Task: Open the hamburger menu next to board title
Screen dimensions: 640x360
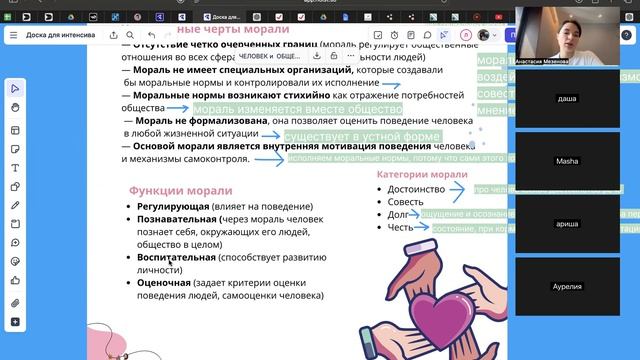Action: pos(13,35)
